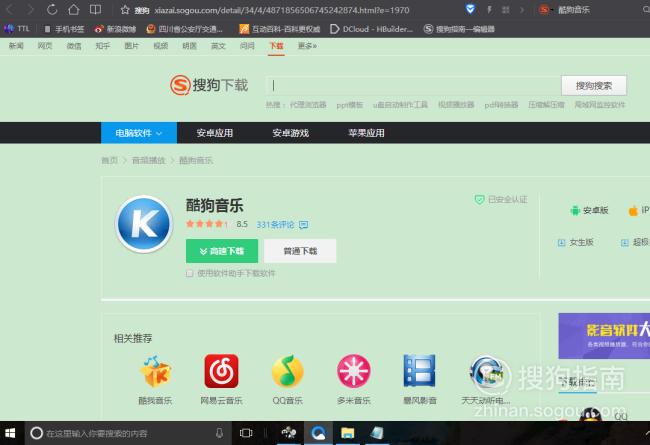Click the taskbar microphone icon

coord(219,433)
